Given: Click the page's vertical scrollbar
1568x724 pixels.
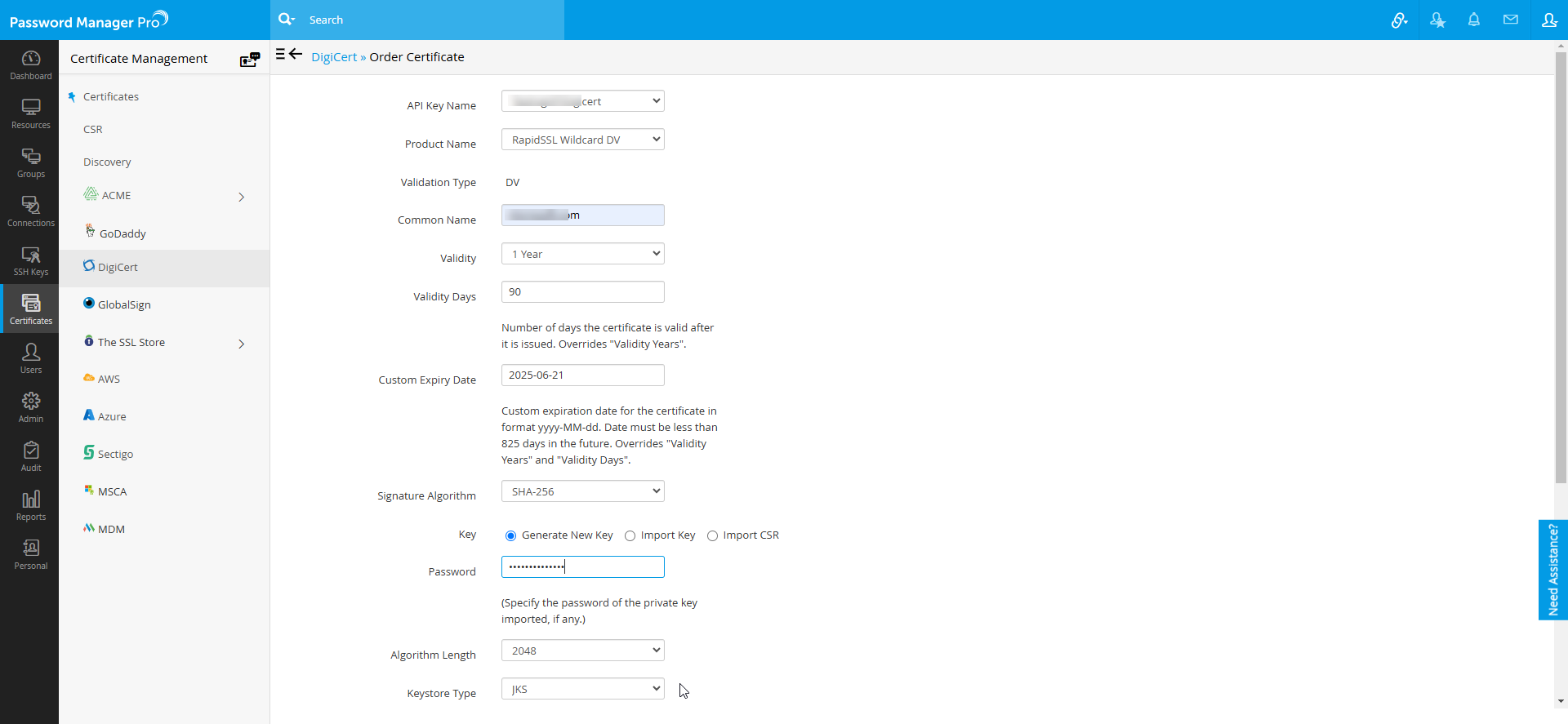Looking at the screenshot, I should click(1561, 269).
